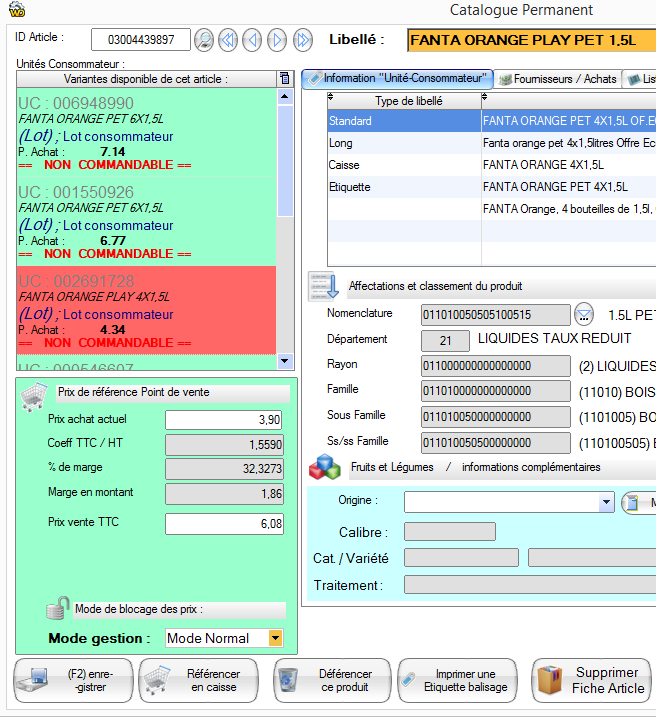Screen dimensions: 656x717
Task: Go to the next article record
Action: (276, 40)
